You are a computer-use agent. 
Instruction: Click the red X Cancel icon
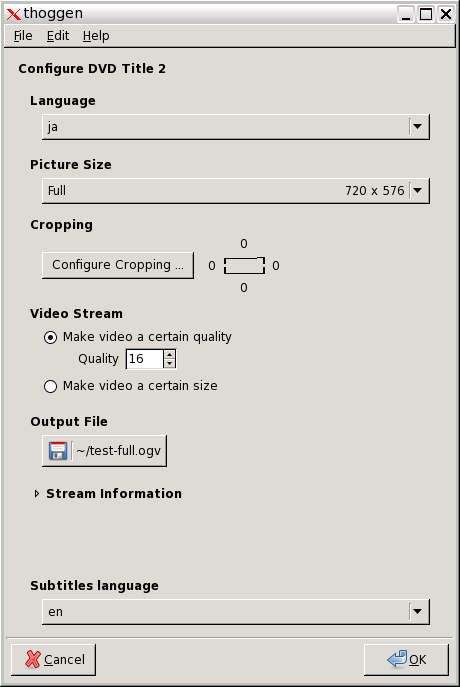[32, 659]
